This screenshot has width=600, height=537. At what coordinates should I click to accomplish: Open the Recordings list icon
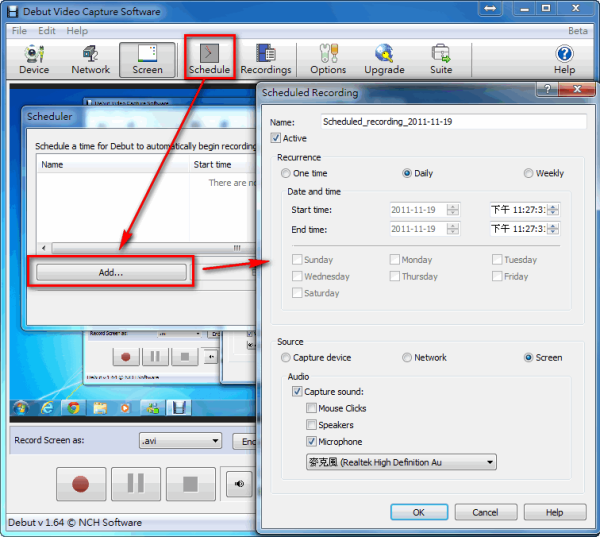pyautogui.click(x=266, y=59)
